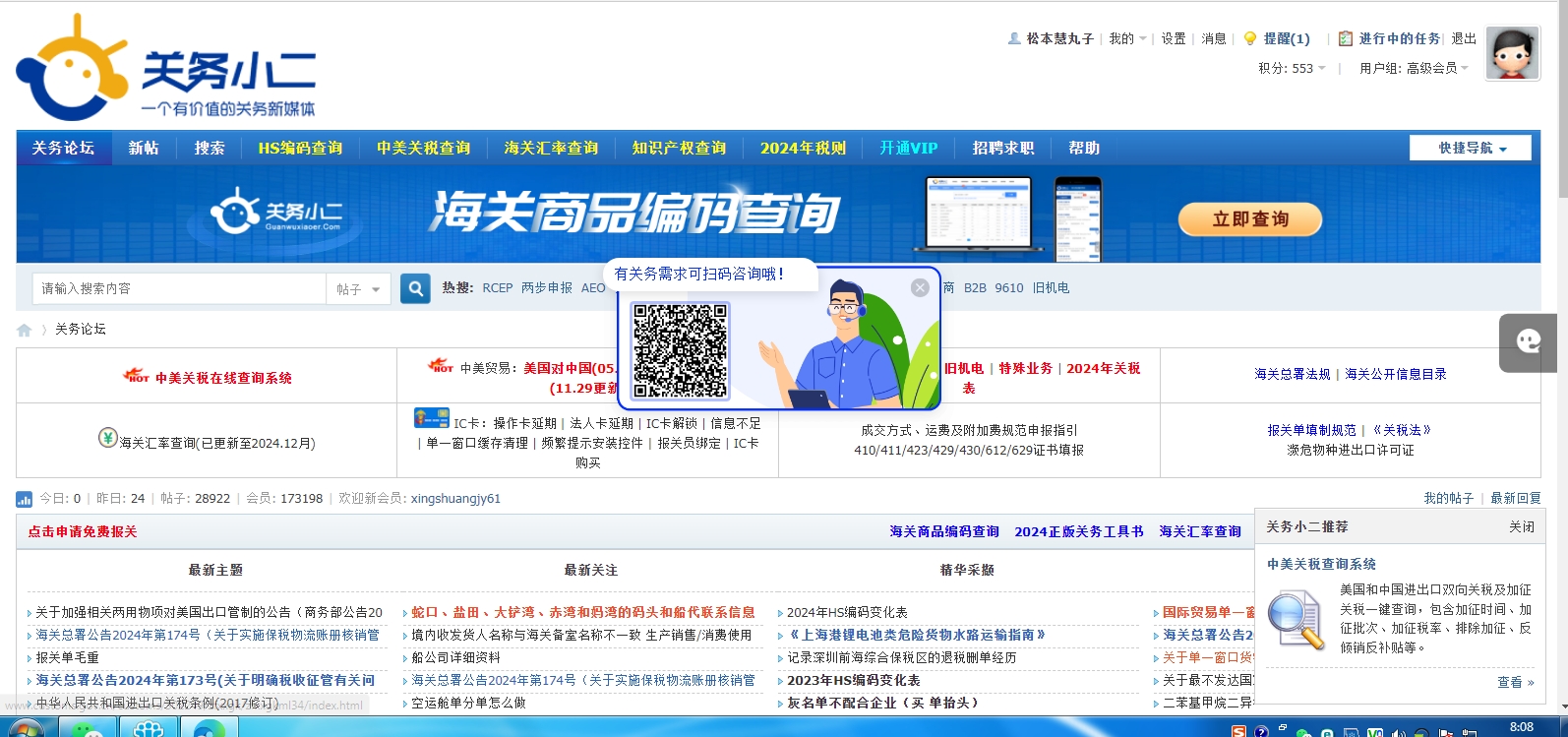
Task: Open the 报关单填制规范 link
Action: (x=1311, y=430)
